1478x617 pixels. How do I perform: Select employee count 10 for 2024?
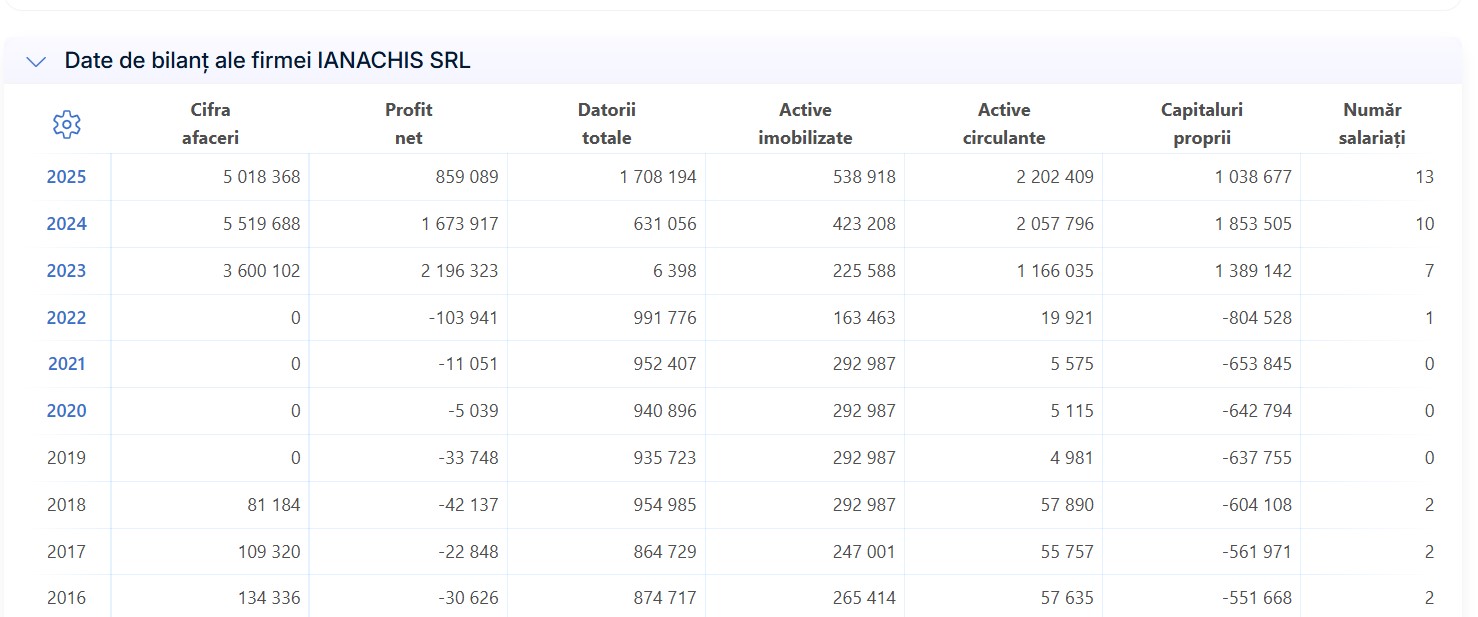click(x=1424, y=224)
